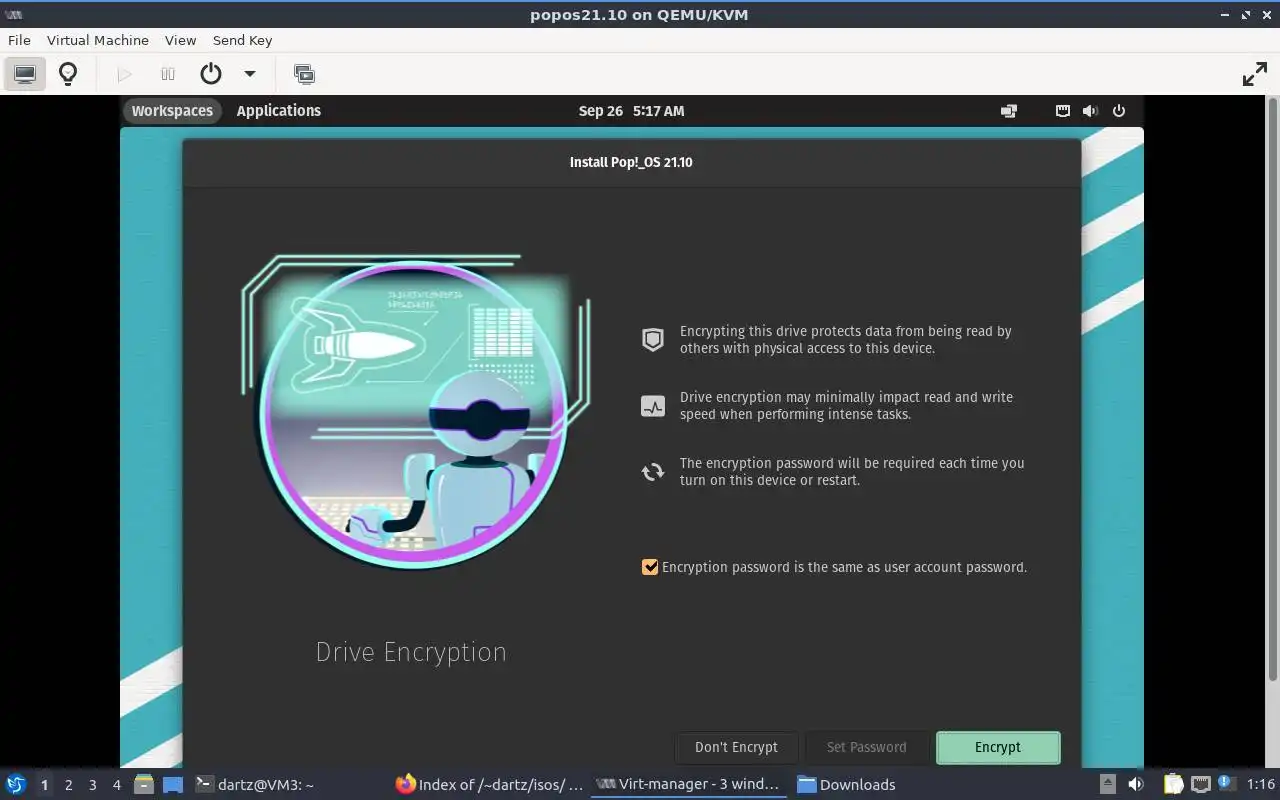Viewport: 1280px width, 800px height.
Task: Open the View menu
Action: click(x=180, y=40)
